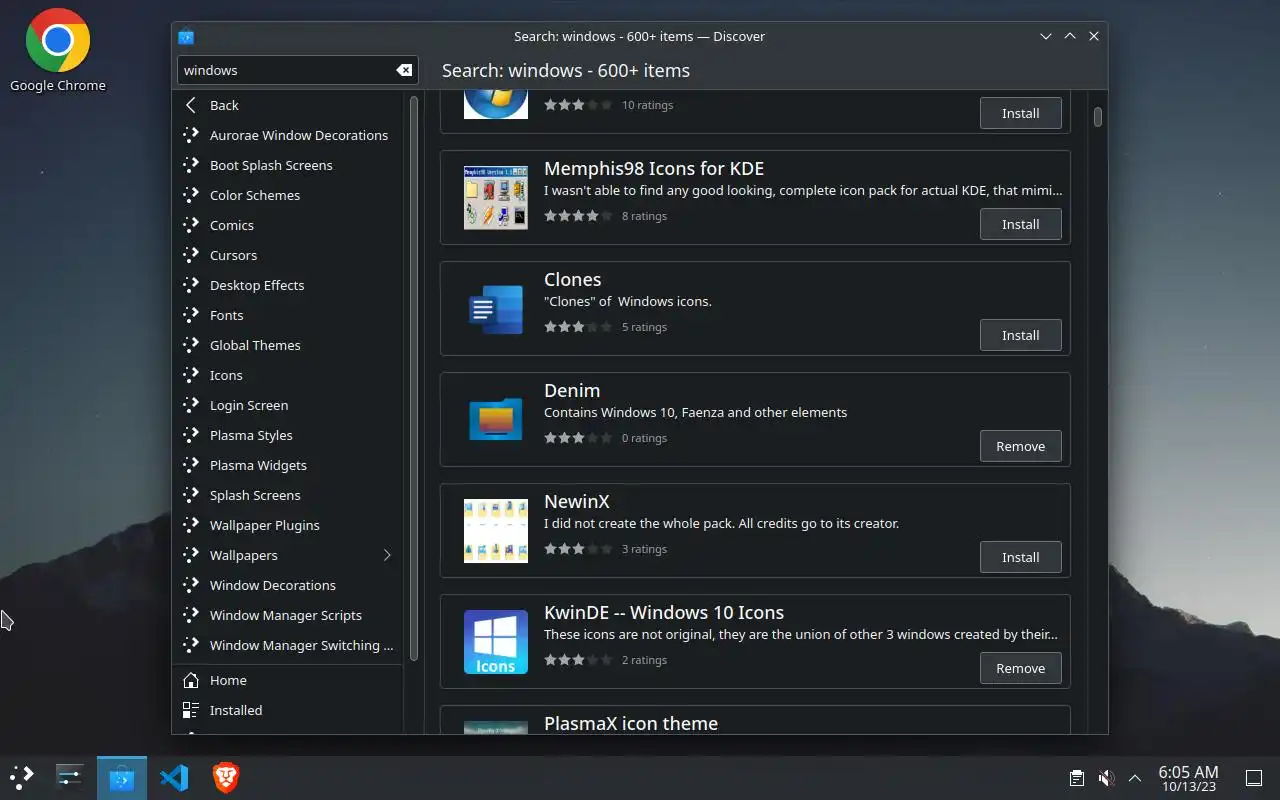Click the Plasma Widgets category icon
Image resolution: width=1280 pixels, height=800 pixels.
191,465
